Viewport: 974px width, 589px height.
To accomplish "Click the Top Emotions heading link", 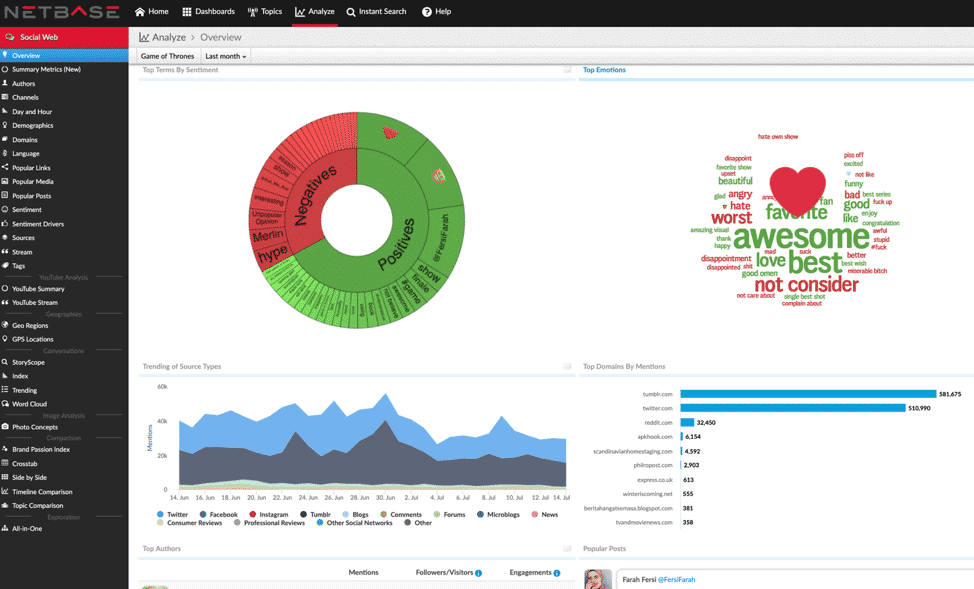I will [x=604, y=70].
